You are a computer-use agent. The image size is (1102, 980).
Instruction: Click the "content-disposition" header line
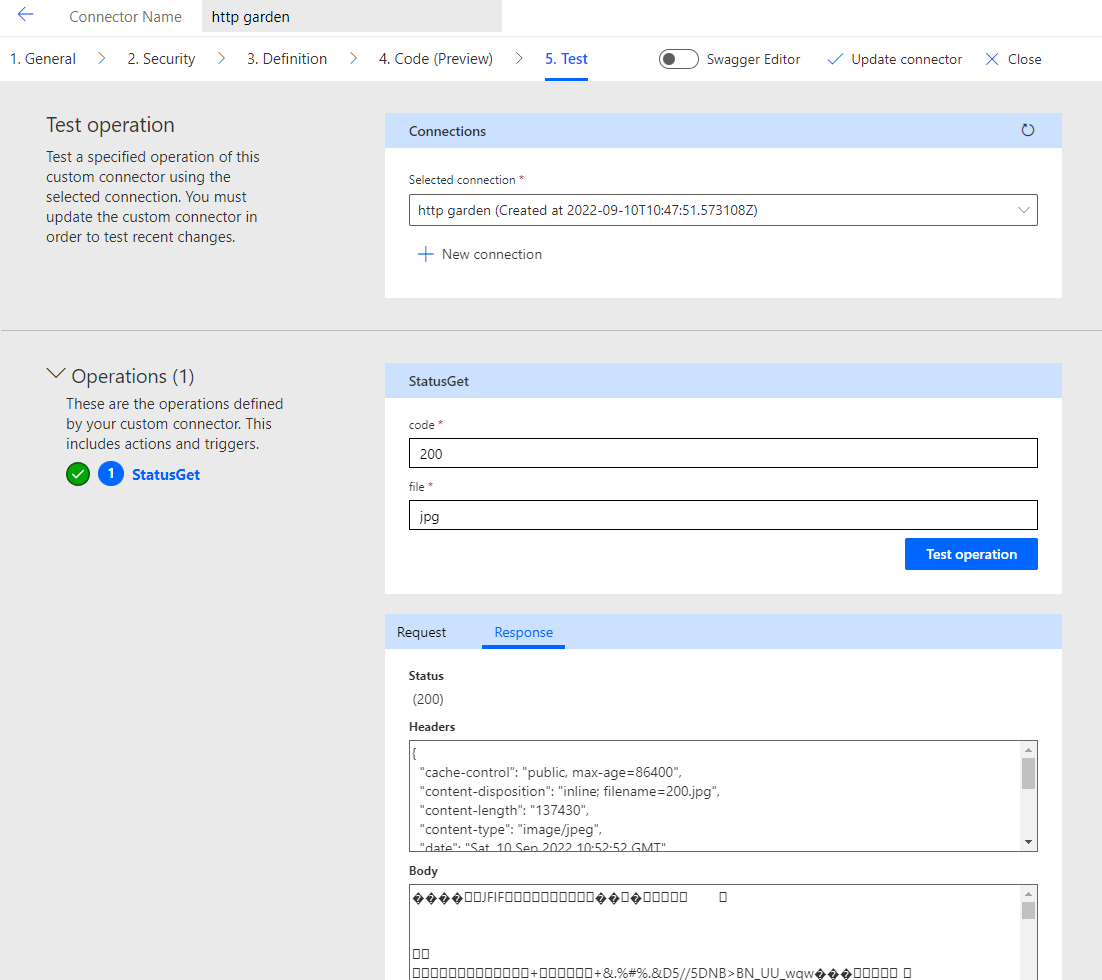tap(569, 791)
